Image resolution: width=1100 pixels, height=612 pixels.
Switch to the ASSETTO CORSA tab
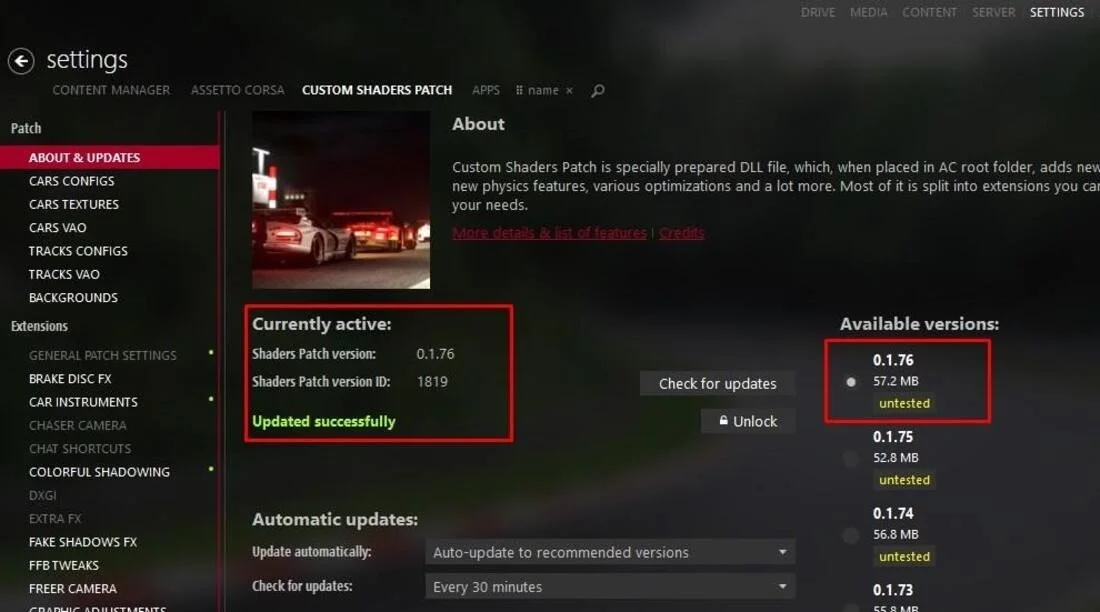coord(237,90)
